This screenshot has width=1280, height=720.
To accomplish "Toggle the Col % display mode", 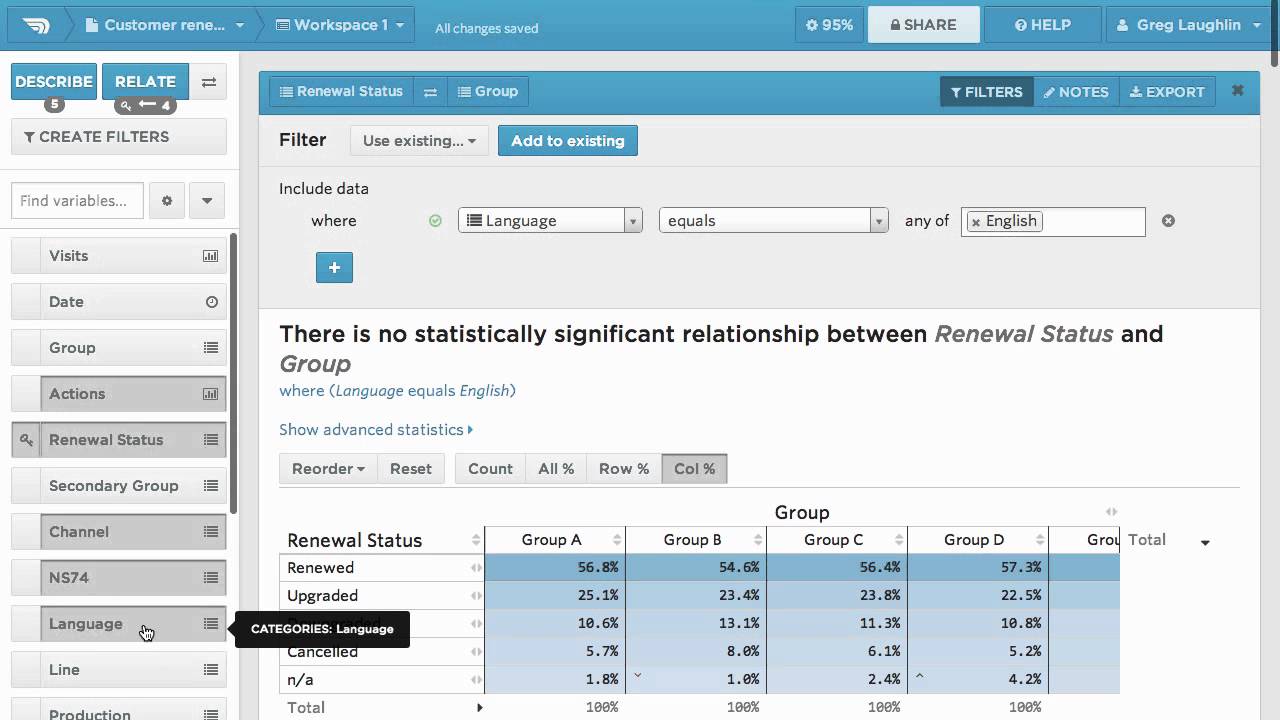I will (694, 469).
